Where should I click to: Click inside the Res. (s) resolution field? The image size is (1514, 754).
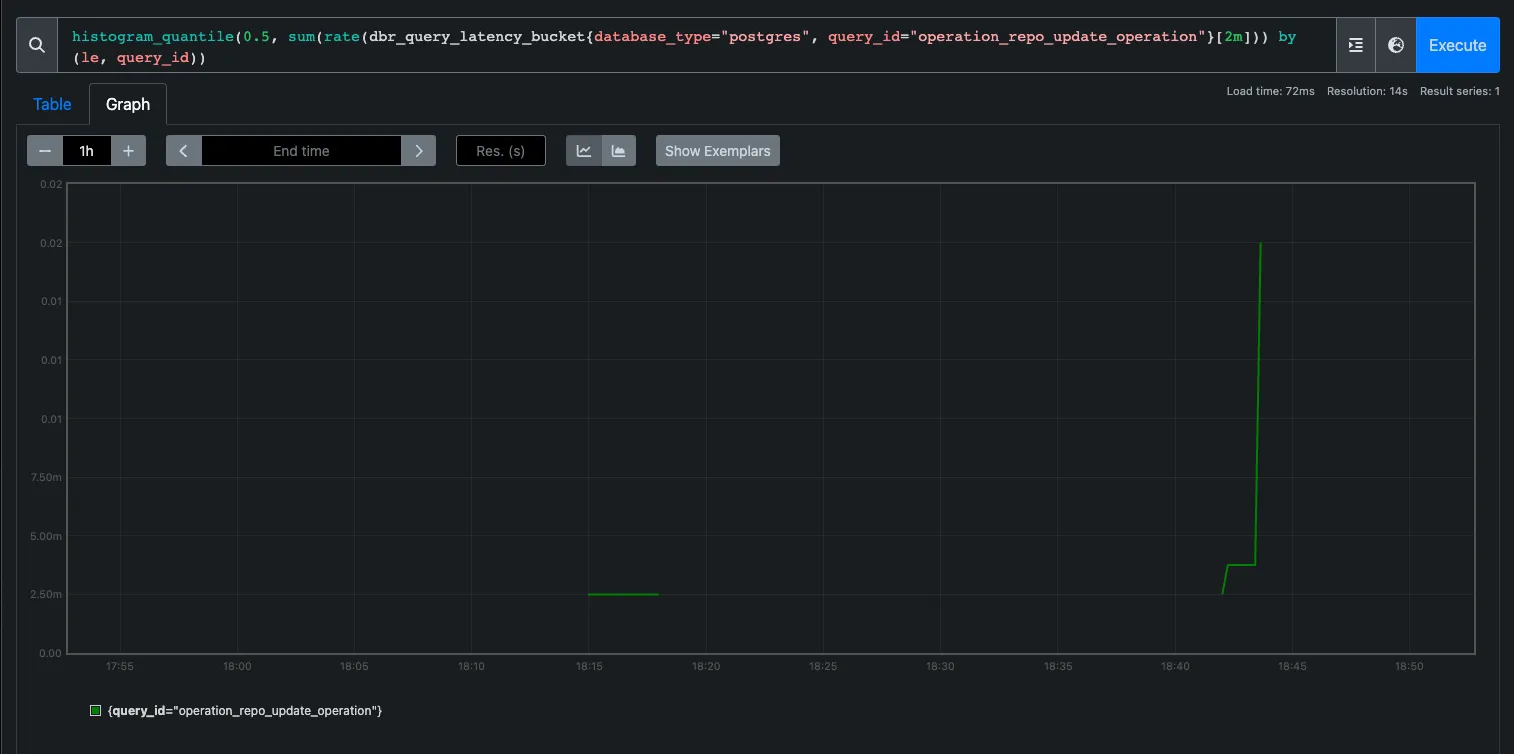point(500,150)
